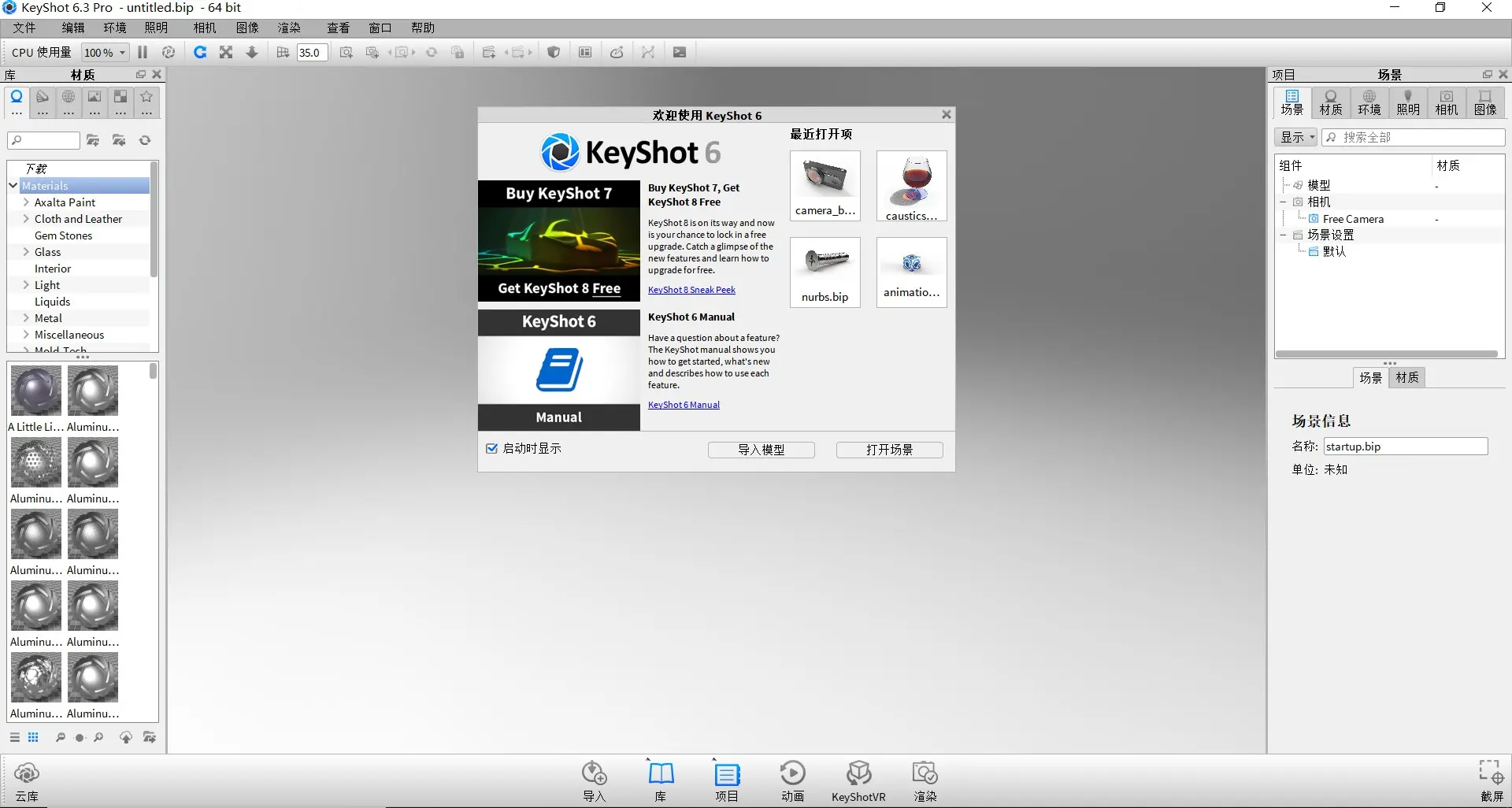
Task: Click the Buy KeyShot 7 banner
Action: pyautogui.click(x=559, y=241)
